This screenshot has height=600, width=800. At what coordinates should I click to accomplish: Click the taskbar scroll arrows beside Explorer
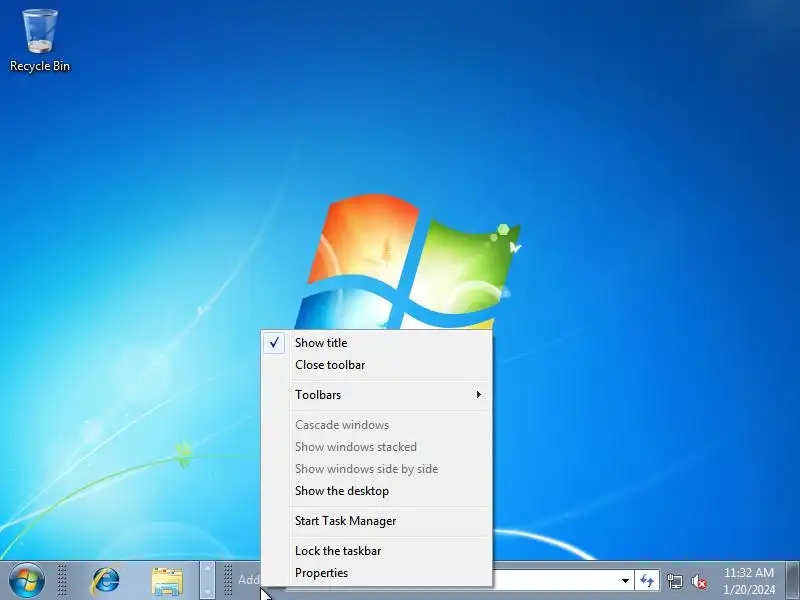tap(207, 581)
